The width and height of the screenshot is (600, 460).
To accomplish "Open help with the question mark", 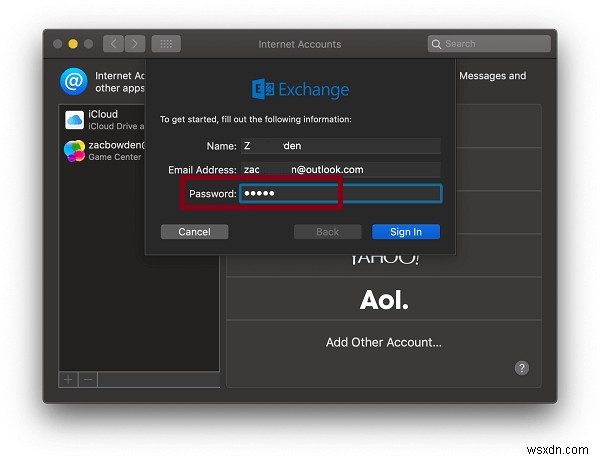I will point(522,368).
